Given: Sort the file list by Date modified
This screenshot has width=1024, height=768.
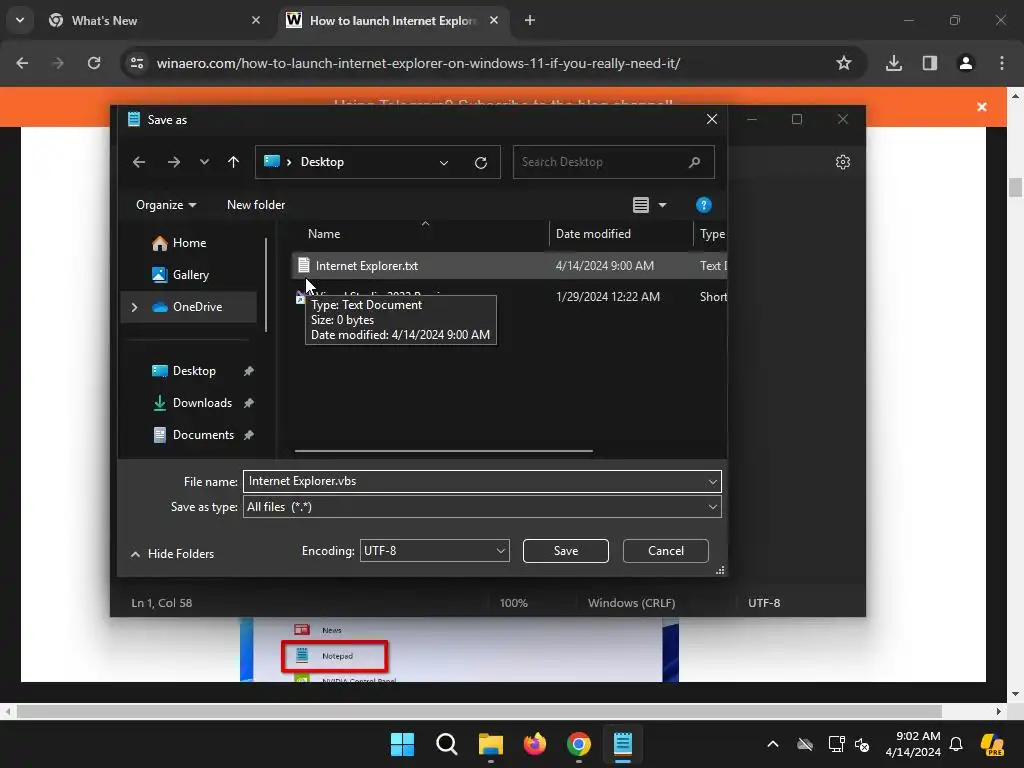Looking at the screenshot, I should (x=593, y=234).
